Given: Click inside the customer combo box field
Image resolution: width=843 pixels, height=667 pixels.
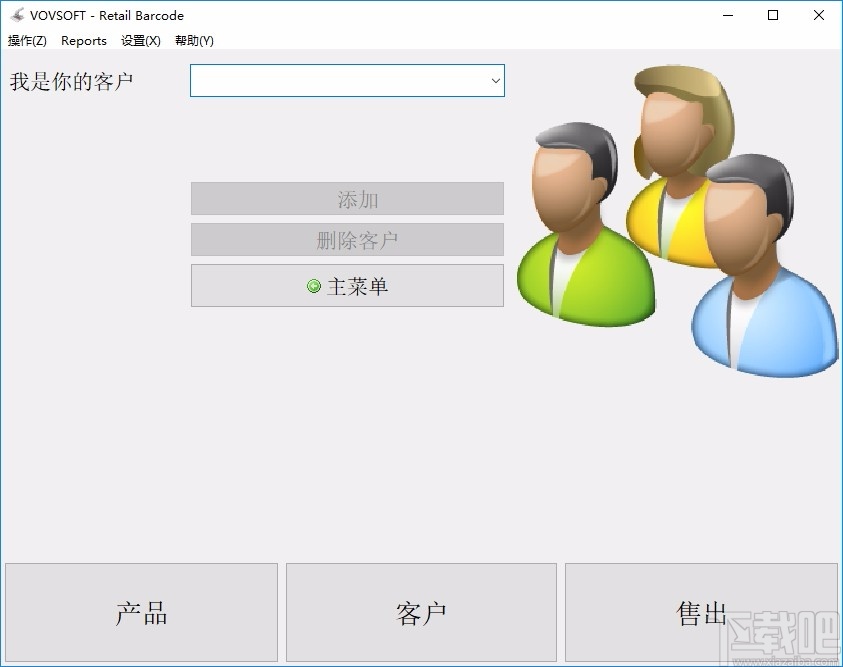Looking at the screenshot, I should tap(330, 81).
